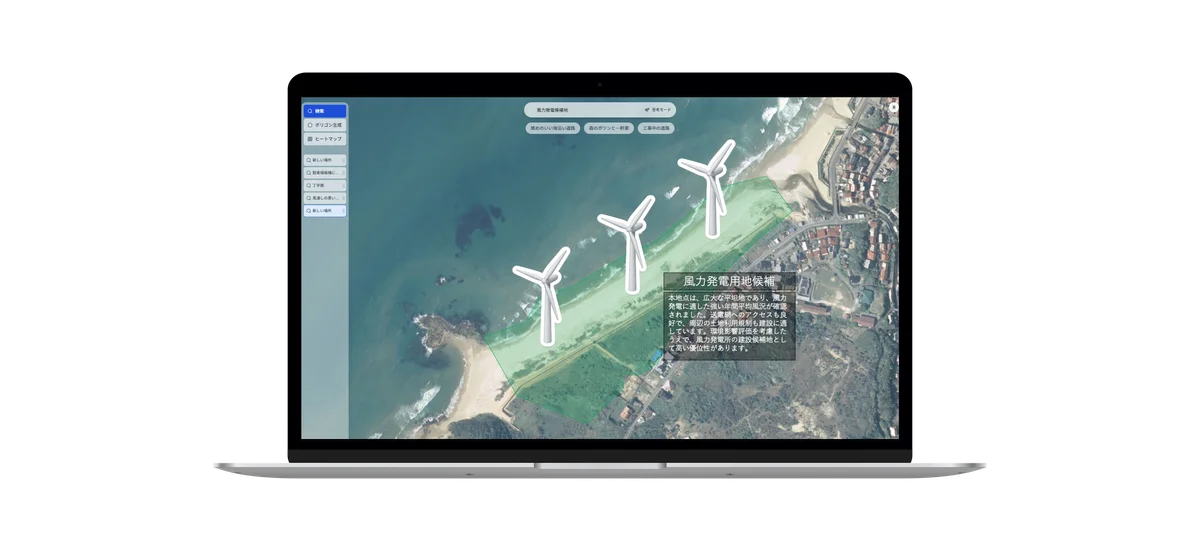This screenshot has height=554, width=1200.
Task: Click the 工事中の道路 suggestion chip
Action: pos(656,129)
